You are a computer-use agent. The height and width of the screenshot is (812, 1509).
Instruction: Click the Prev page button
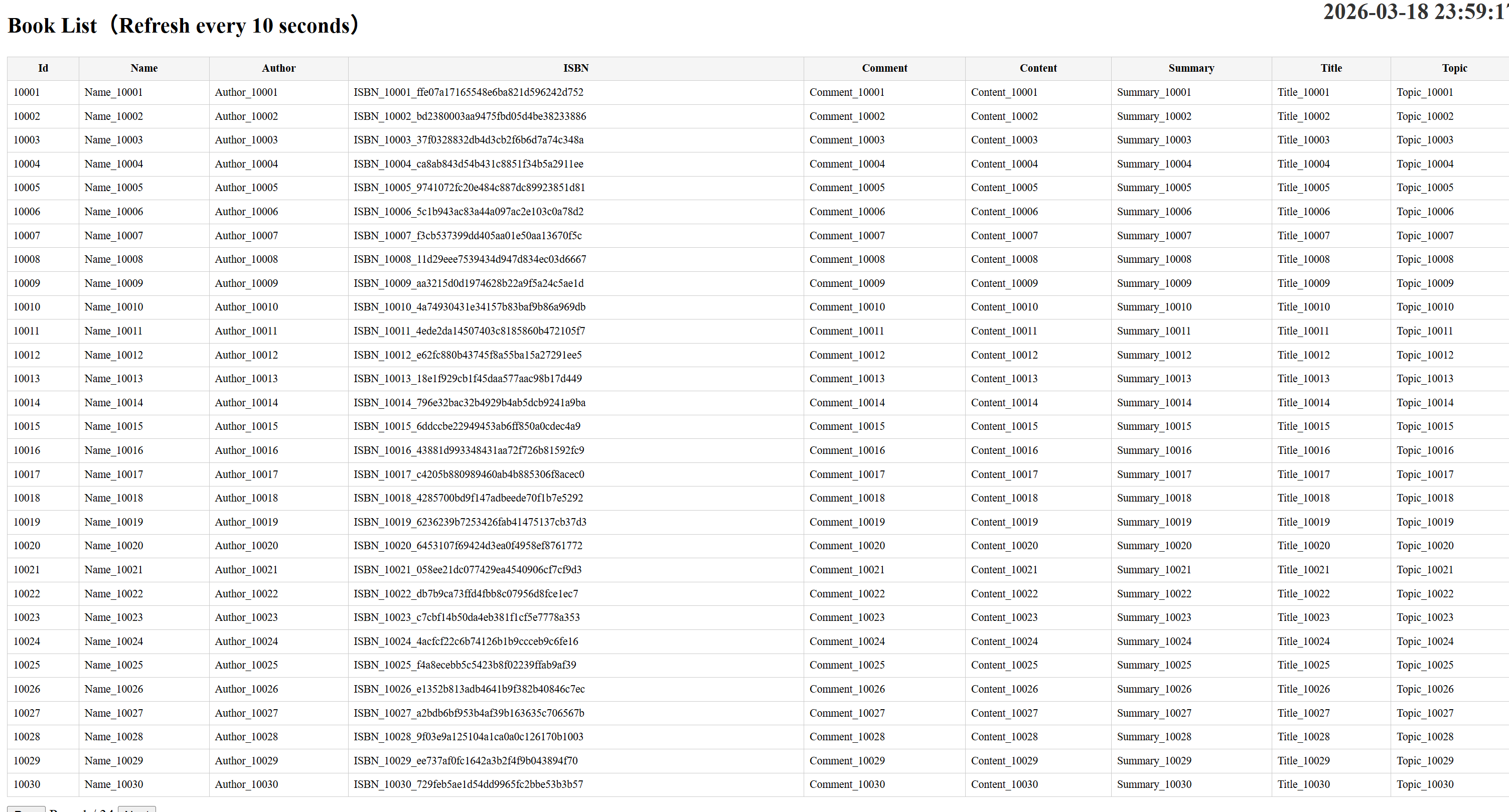27,809
